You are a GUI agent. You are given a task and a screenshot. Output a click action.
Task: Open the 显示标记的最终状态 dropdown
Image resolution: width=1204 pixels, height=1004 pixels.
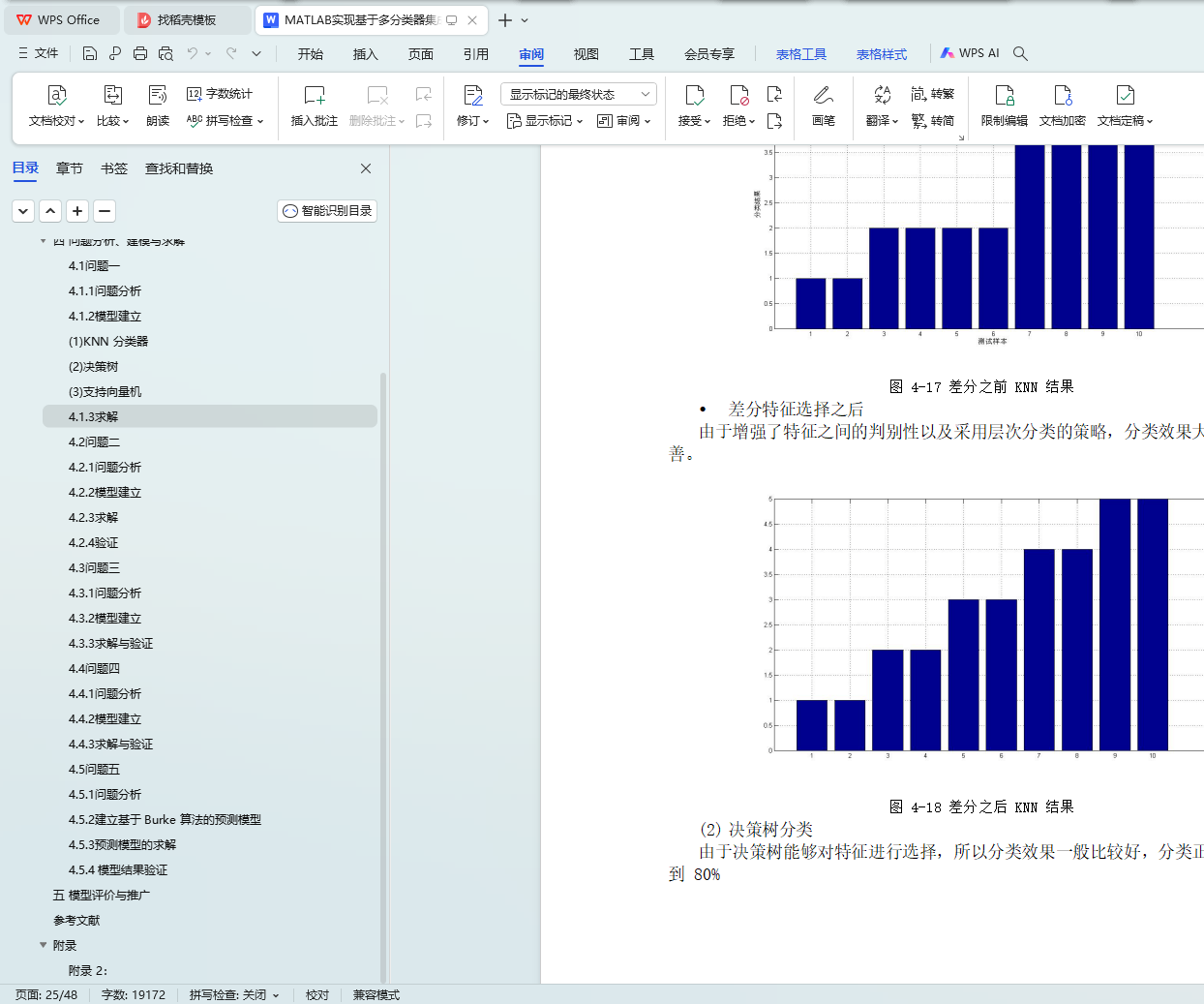point(579,94)
